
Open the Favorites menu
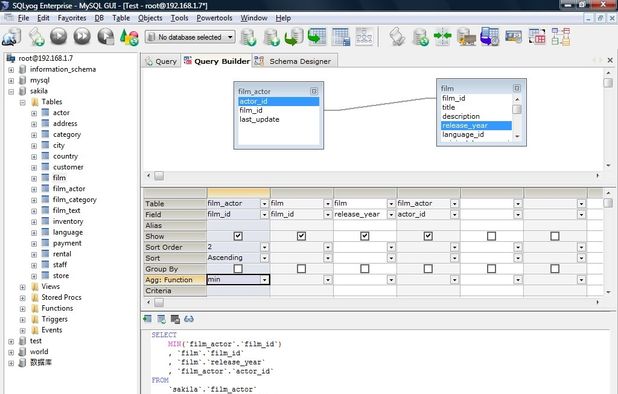[x=72, y=18]
